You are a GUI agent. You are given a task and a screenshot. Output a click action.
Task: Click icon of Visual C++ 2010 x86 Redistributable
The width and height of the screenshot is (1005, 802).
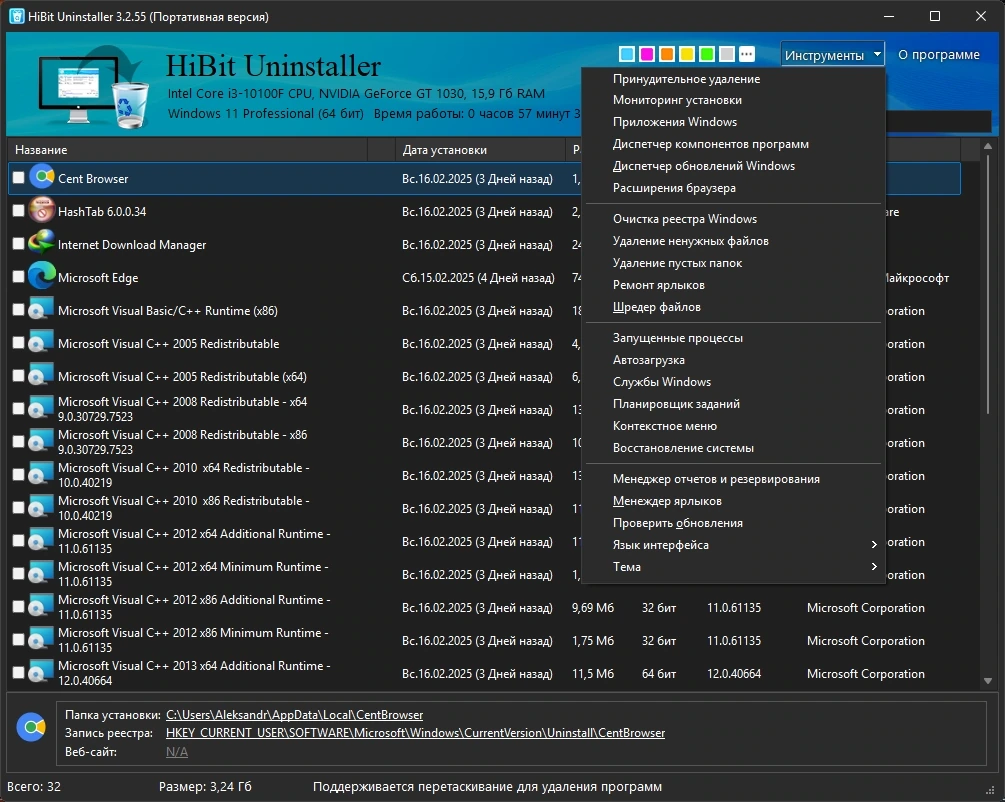click(x=42, y=507)
